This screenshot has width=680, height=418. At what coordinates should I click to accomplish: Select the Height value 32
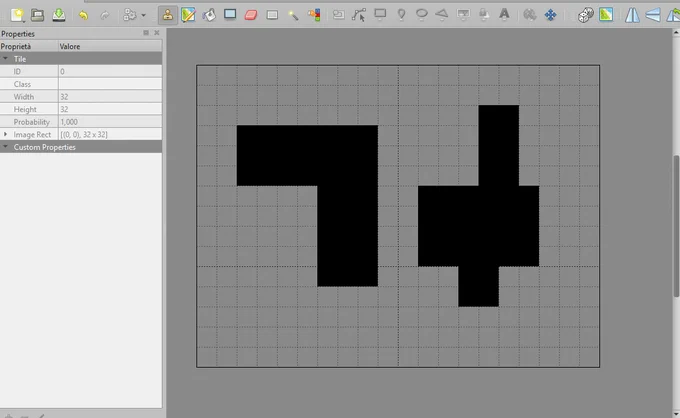tap(110, 109)
